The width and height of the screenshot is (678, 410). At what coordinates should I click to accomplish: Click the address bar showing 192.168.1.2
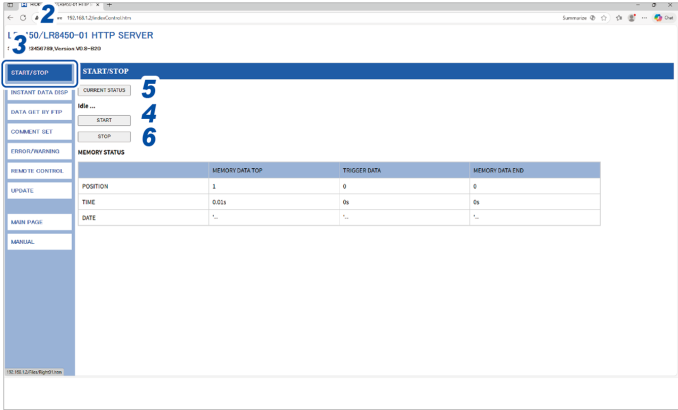(200, 18)
